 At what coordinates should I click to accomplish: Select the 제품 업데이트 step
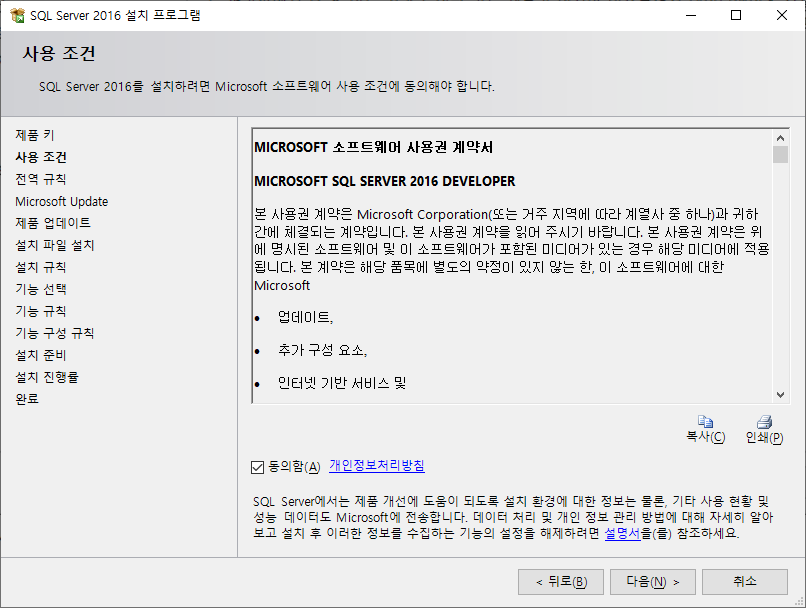coord(53,223)
